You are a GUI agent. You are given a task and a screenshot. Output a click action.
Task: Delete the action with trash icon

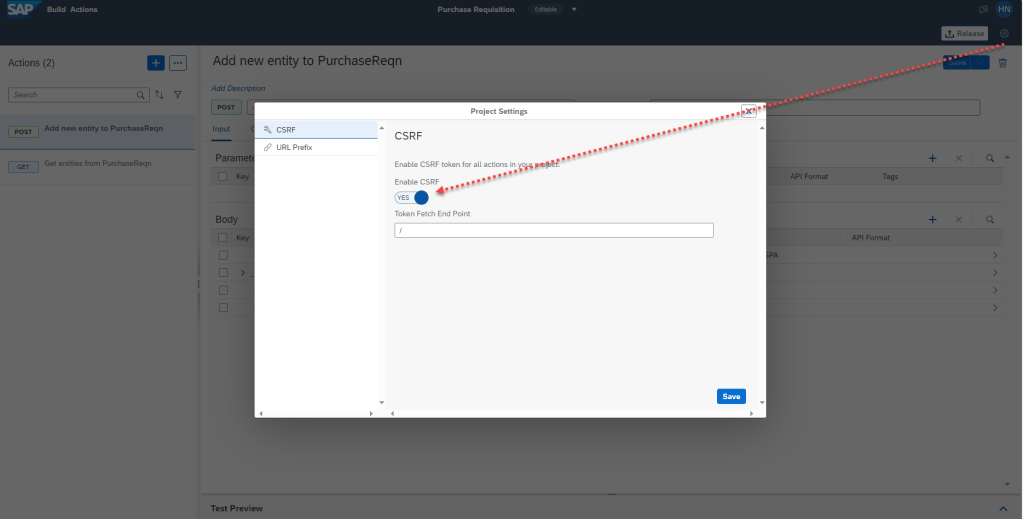(x=1003, y=63)
